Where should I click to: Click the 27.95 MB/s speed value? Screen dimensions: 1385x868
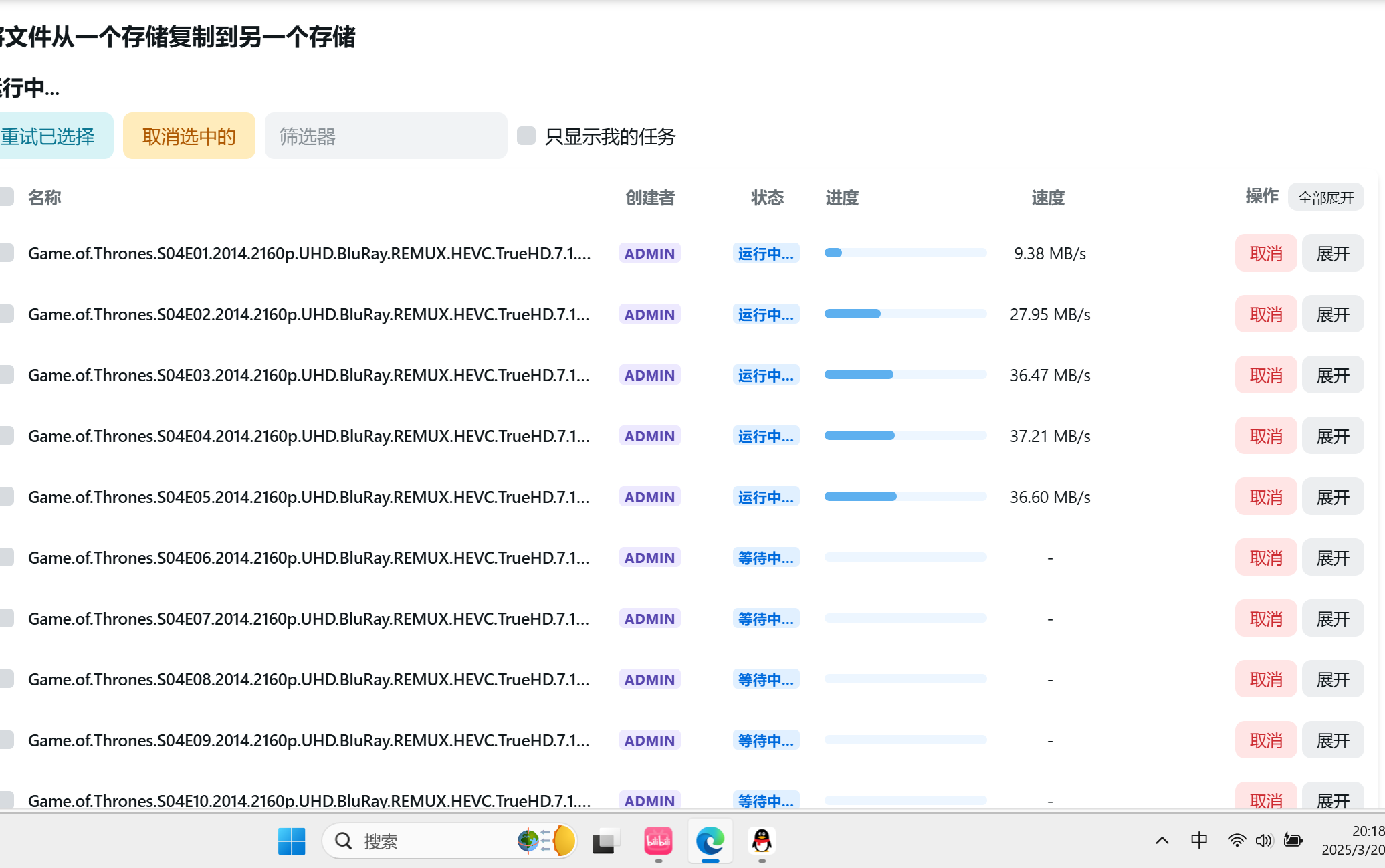[1050, 314]
